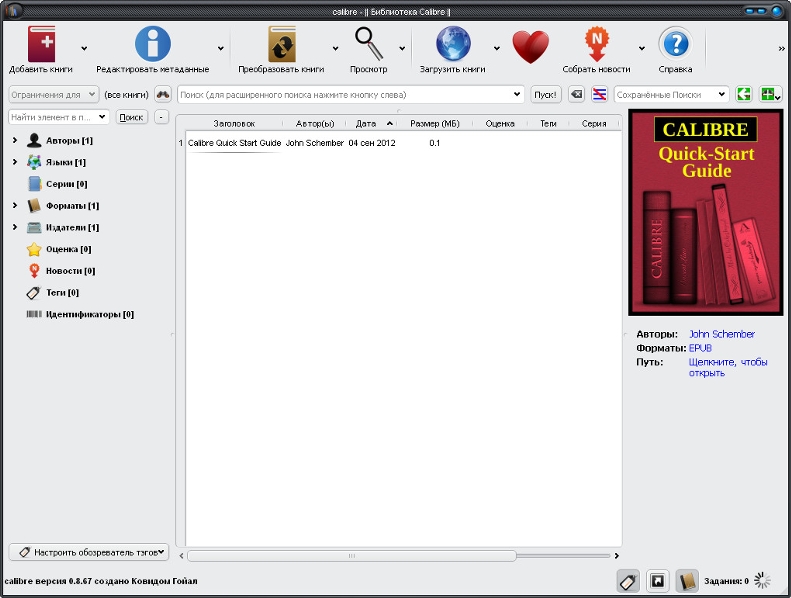This screenshot has height=598, width=791.
Task: Show more toolbar items via chevron
Action: pos(781,48)
